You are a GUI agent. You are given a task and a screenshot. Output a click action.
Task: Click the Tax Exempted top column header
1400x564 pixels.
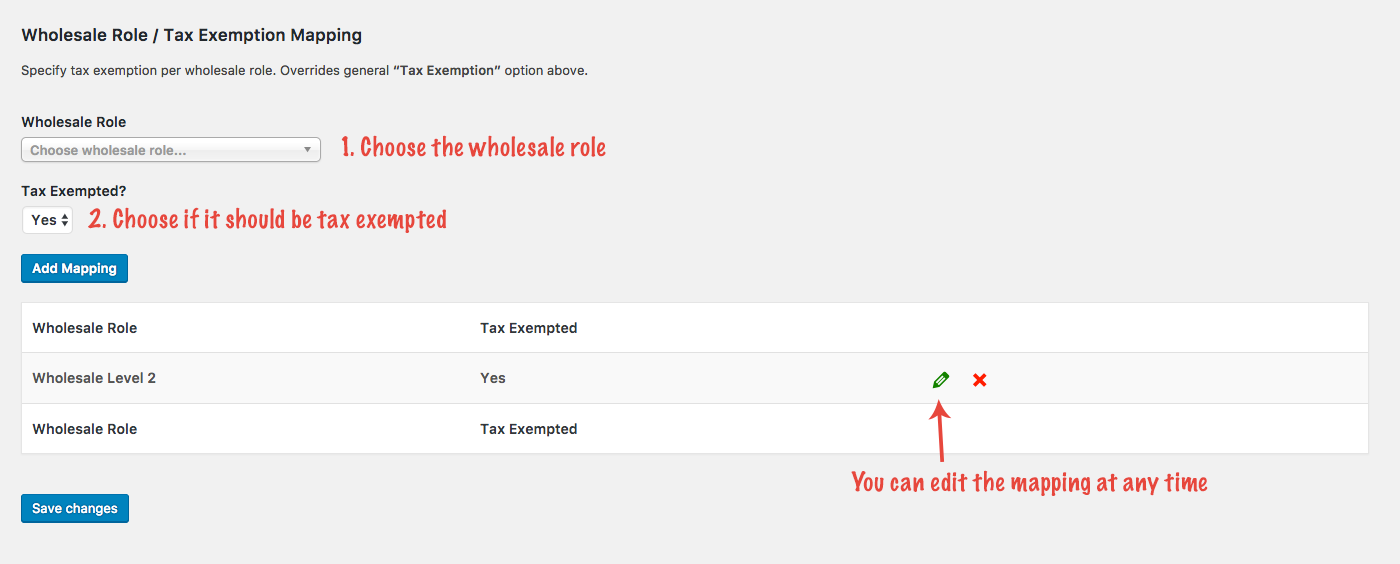[528, 328]
